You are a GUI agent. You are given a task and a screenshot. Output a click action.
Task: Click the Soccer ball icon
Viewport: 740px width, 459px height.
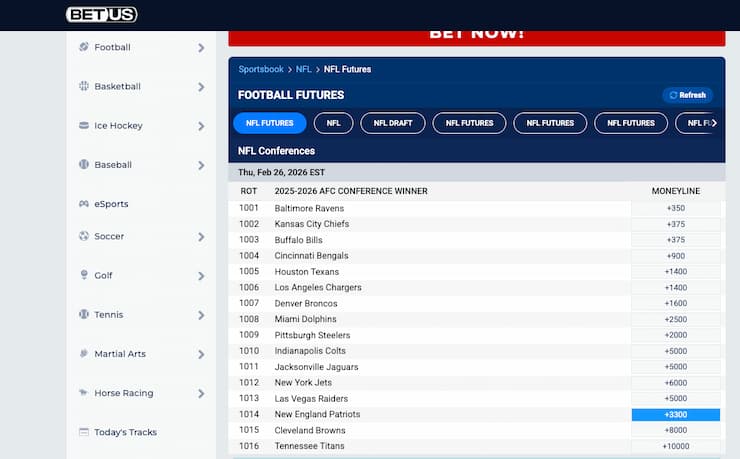click(x=84, y=236)
